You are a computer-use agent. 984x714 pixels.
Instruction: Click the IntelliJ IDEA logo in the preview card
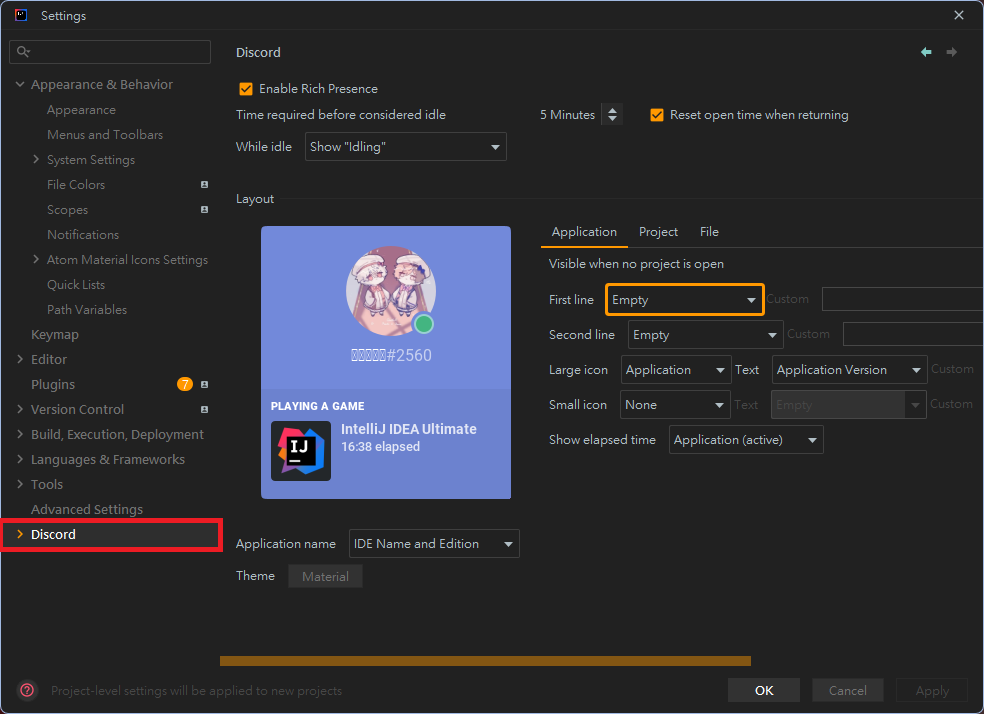point(300,451)
